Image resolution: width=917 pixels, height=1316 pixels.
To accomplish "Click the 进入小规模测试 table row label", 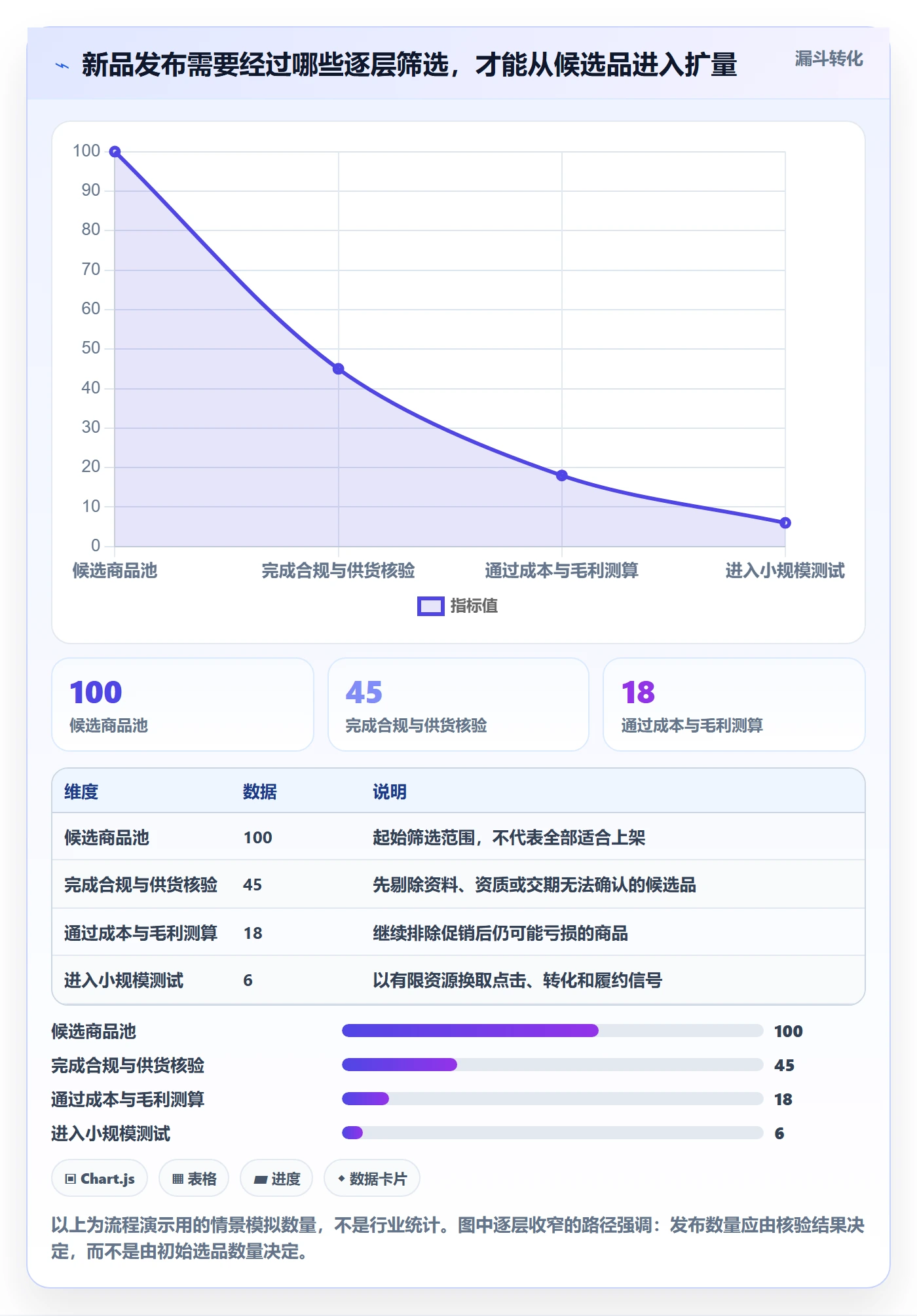I will coord(124,980).
